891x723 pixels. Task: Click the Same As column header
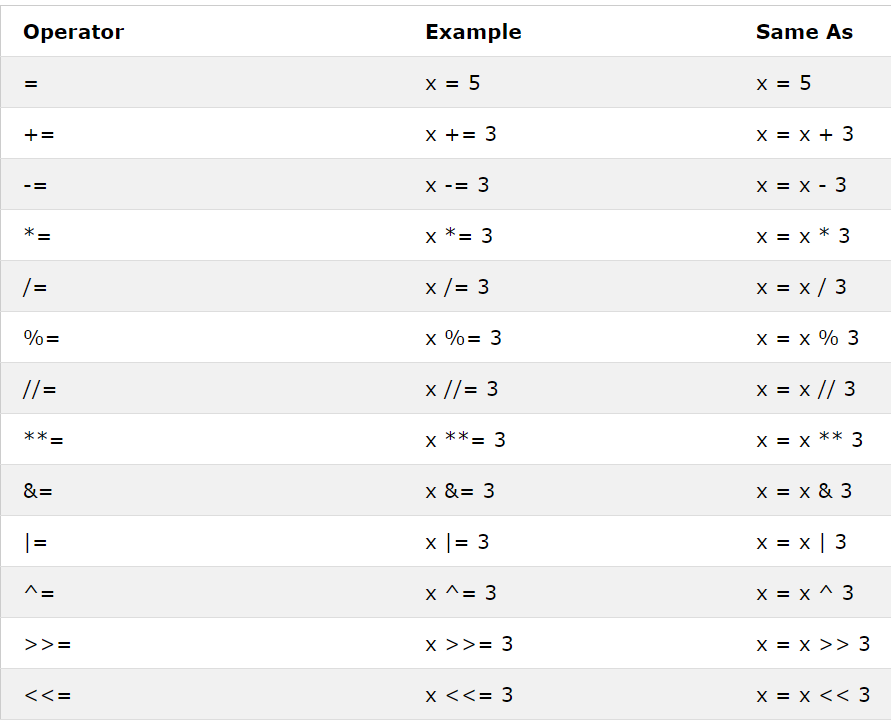tap(804, 32)
